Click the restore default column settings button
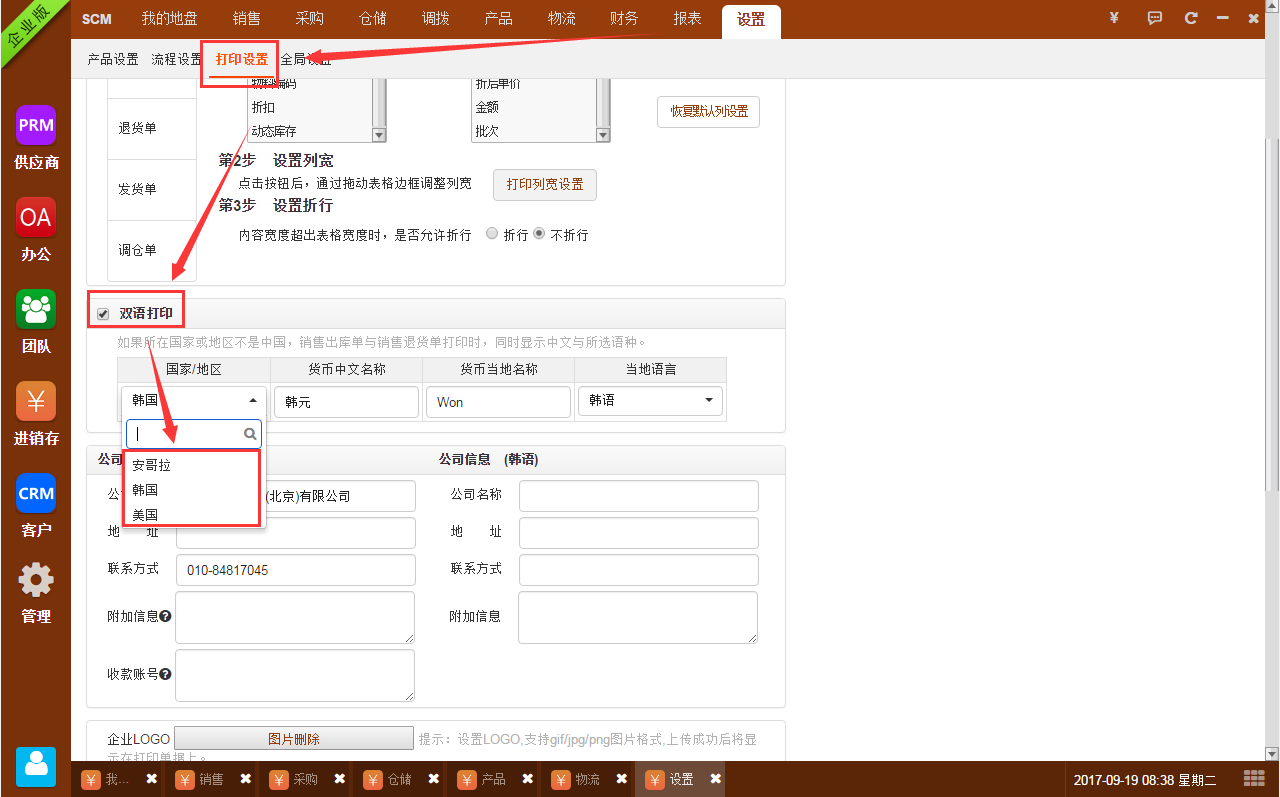The height and width of the screenshot is (797, 1280). pyautogui.click(x=708, y=112)
